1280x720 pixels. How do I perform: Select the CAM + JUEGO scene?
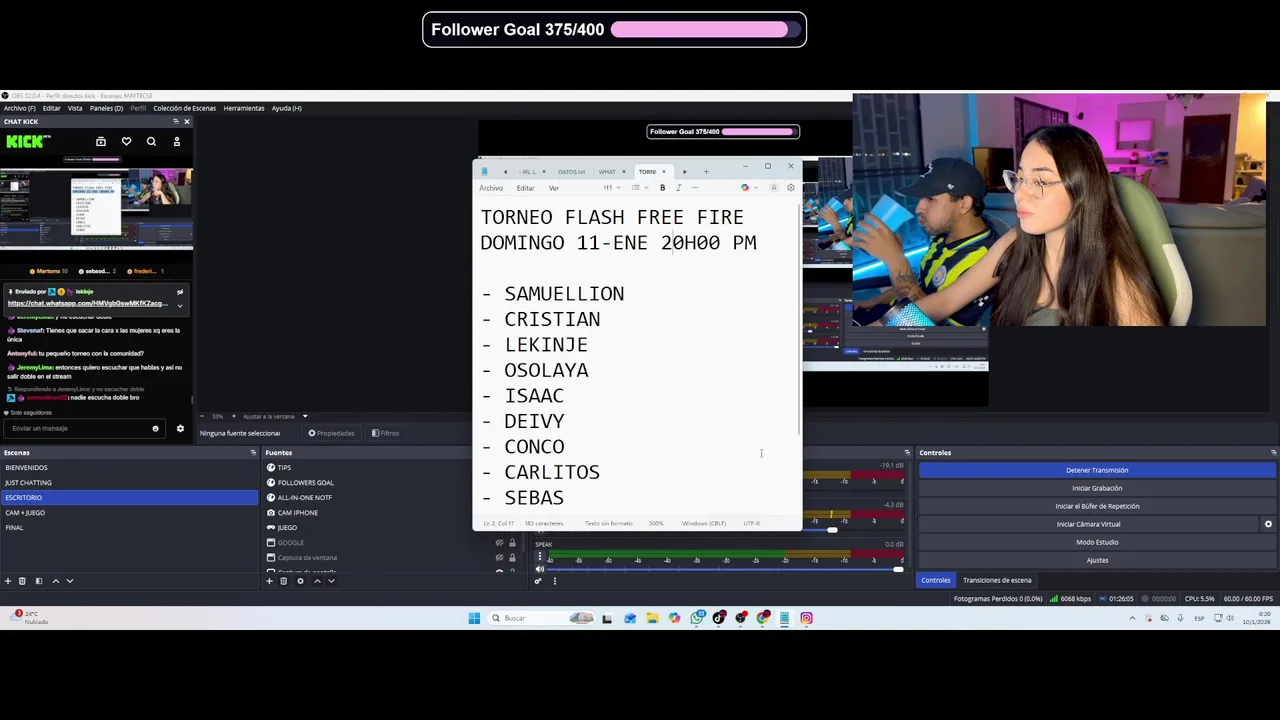click(129, 513)
